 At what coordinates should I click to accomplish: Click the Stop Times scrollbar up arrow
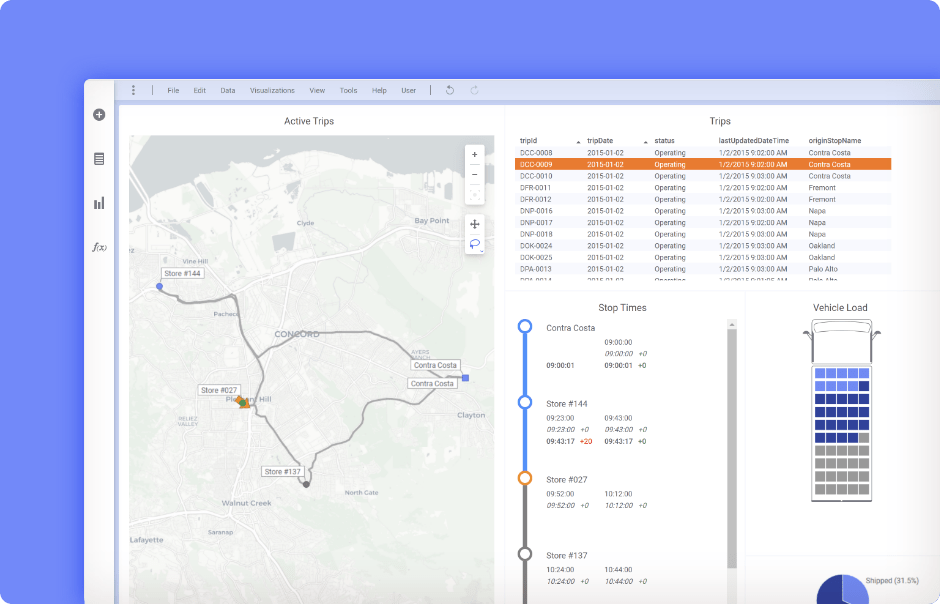point(732,324)
